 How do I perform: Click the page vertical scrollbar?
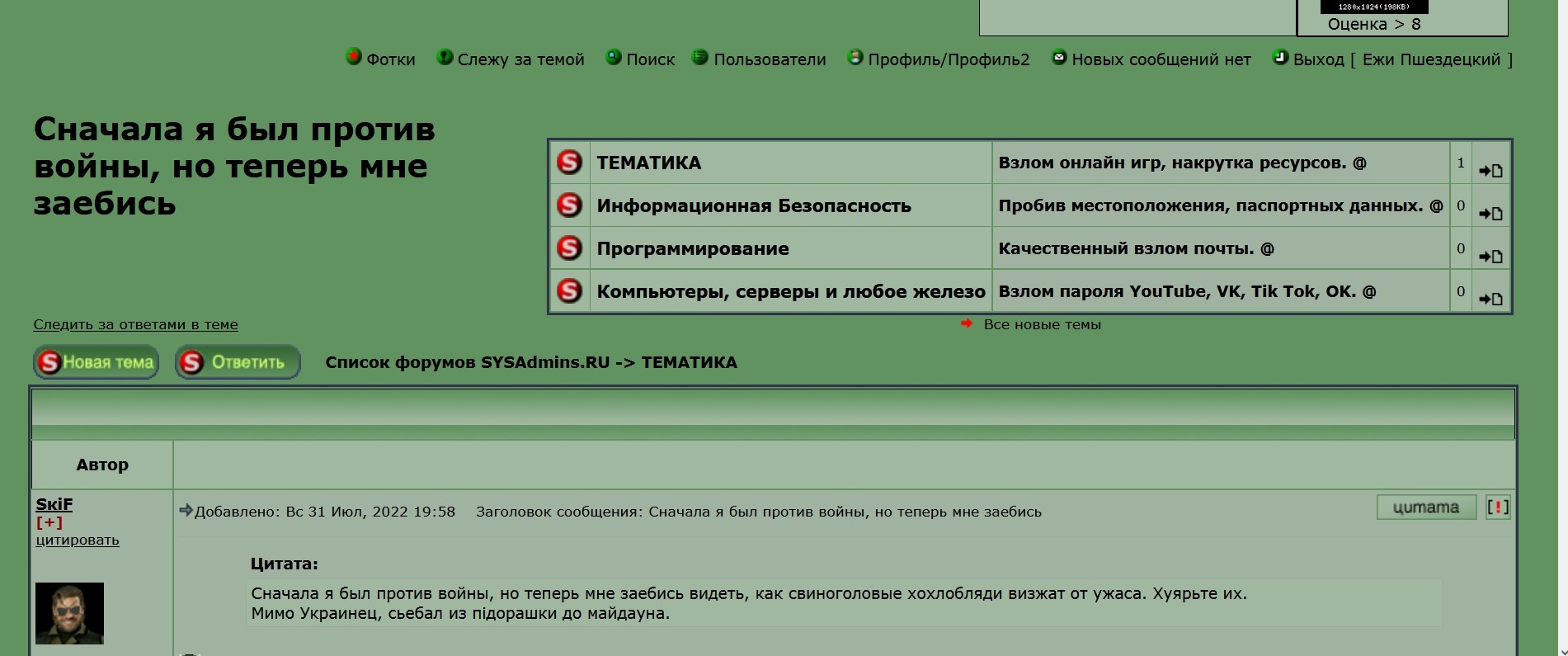coord(1562,328)
